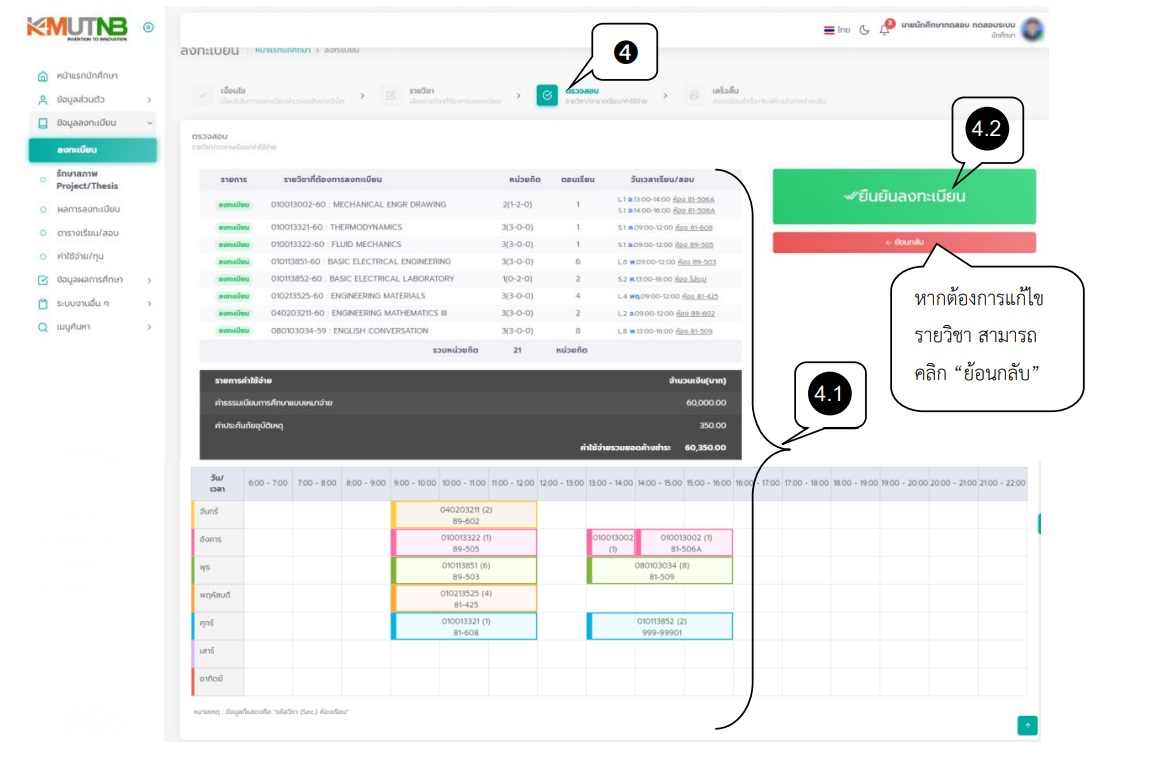Click the user name นายนักศึกษาทดสอบ
This screenshot has width=1172, height=776.
coord(957,25)
